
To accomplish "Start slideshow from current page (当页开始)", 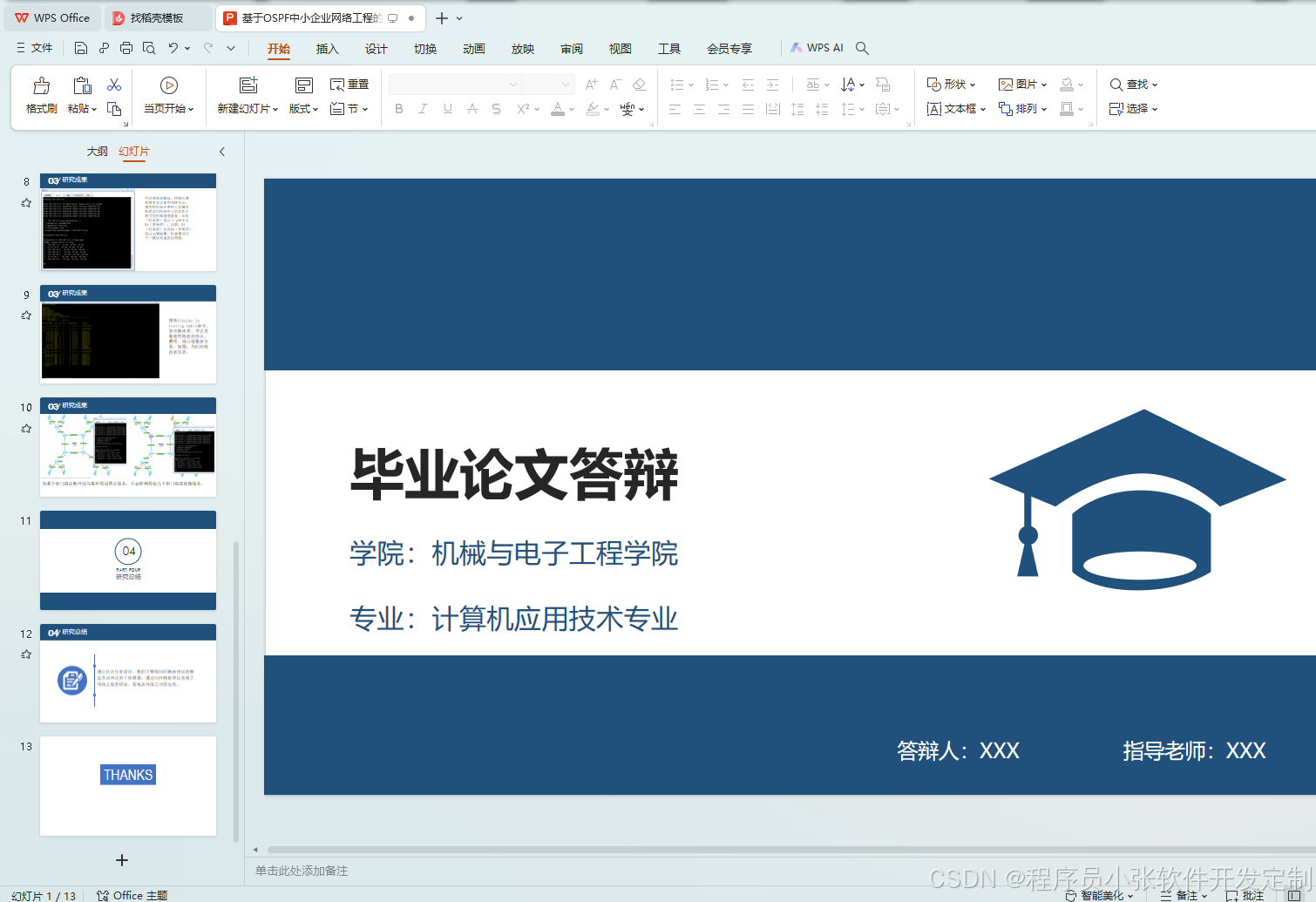I will click(x=168, y=94).
